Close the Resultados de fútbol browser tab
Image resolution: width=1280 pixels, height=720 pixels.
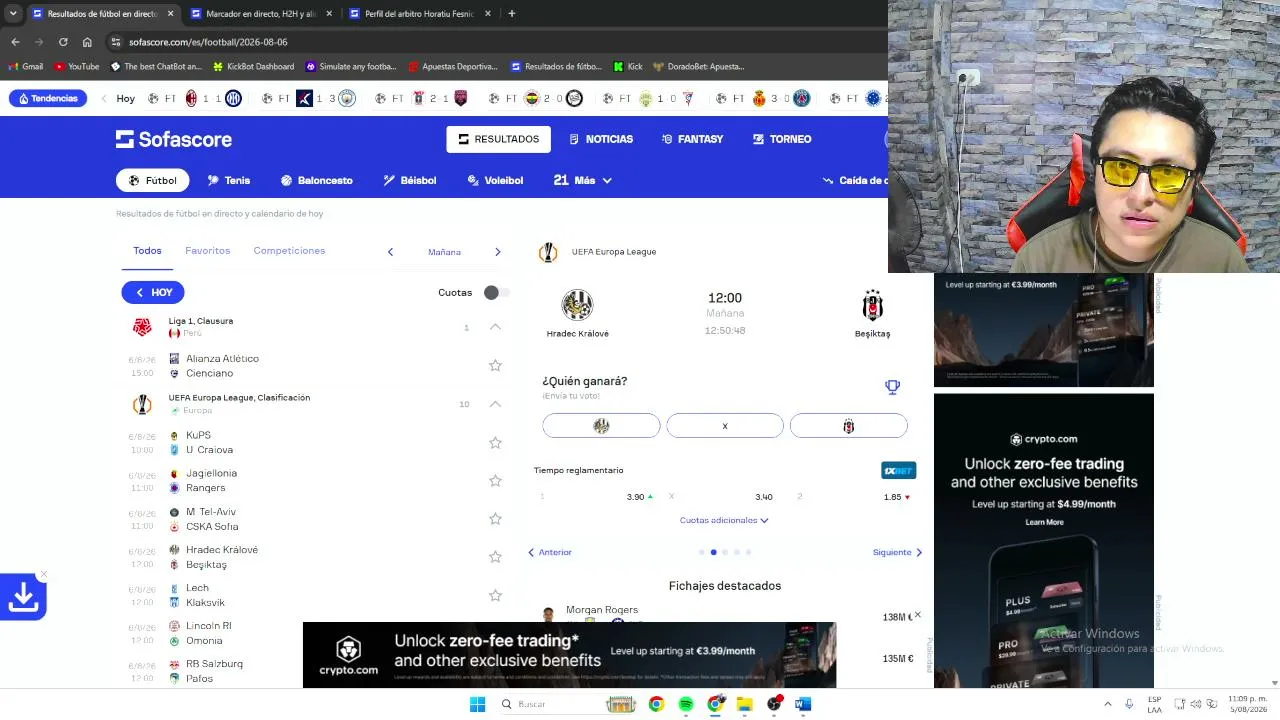(170, 14)
